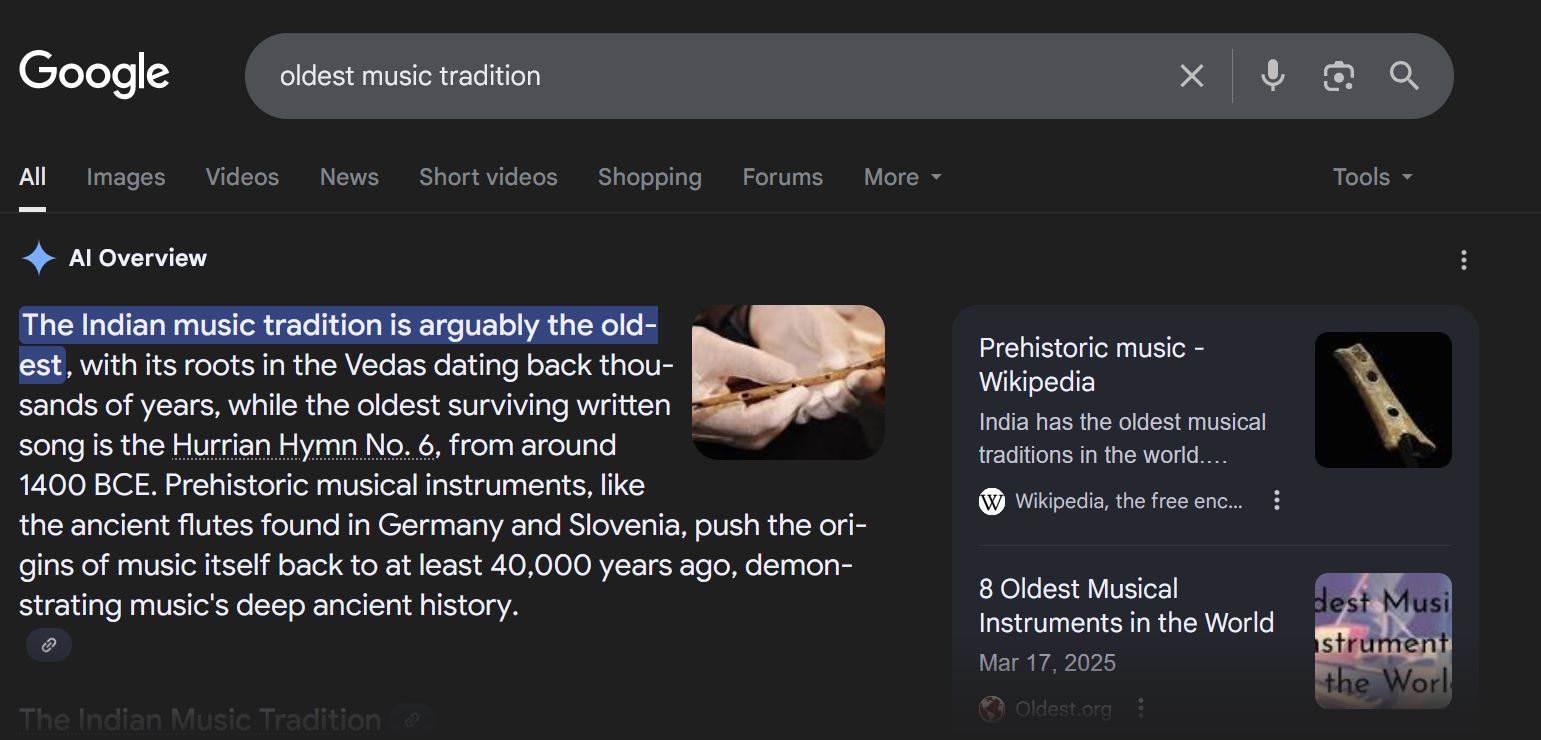This screenshot has width=1541, height=740.
Task: Open the Hurrian Hymn No. 6 link
Action: point(304,445)
